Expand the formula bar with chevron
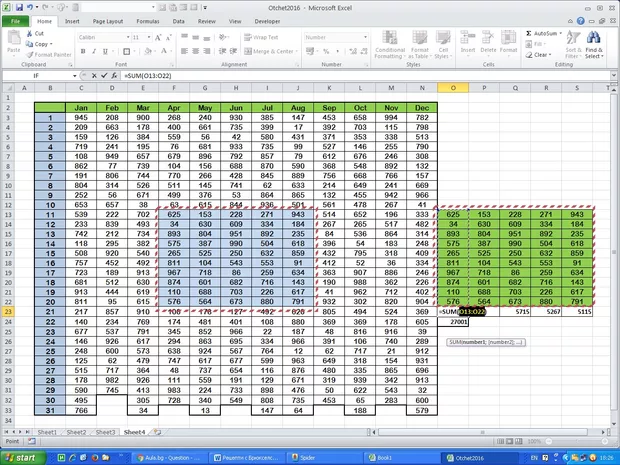620x465 pixels. (x=613, y=76)
